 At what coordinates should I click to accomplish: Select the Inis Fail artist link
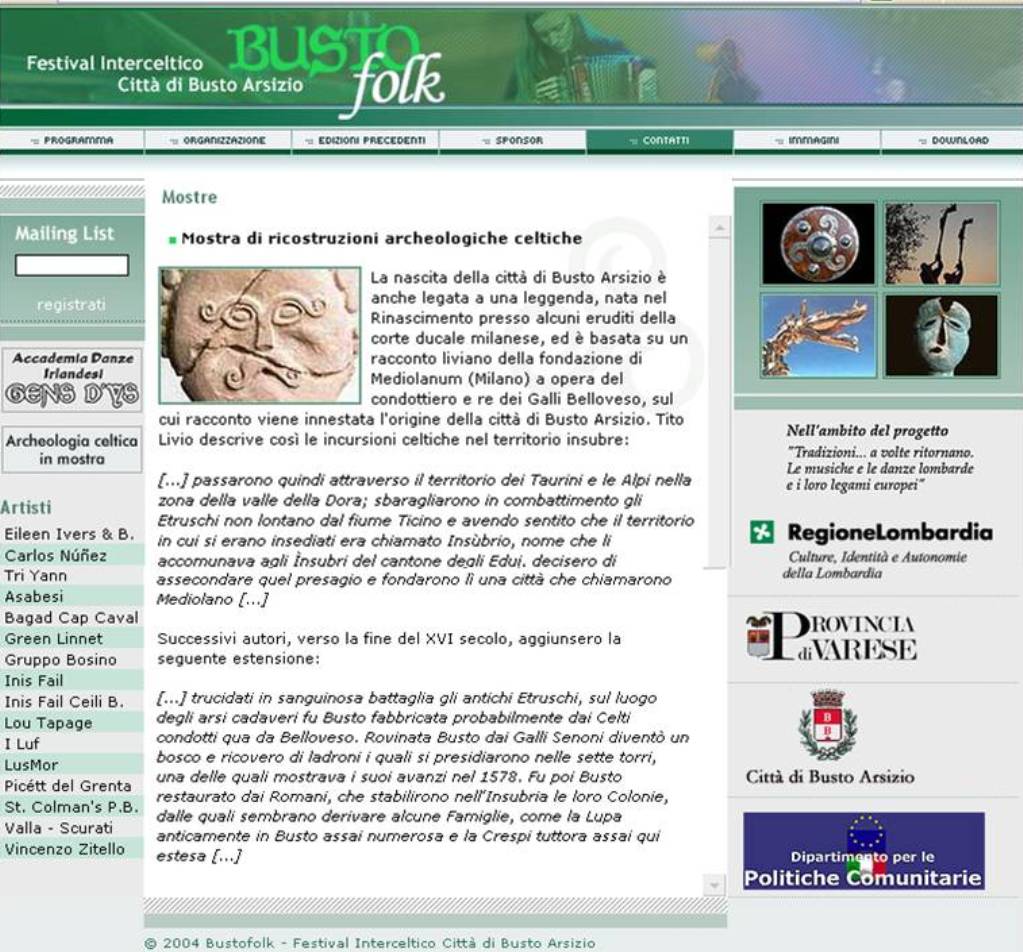point(34,681)
